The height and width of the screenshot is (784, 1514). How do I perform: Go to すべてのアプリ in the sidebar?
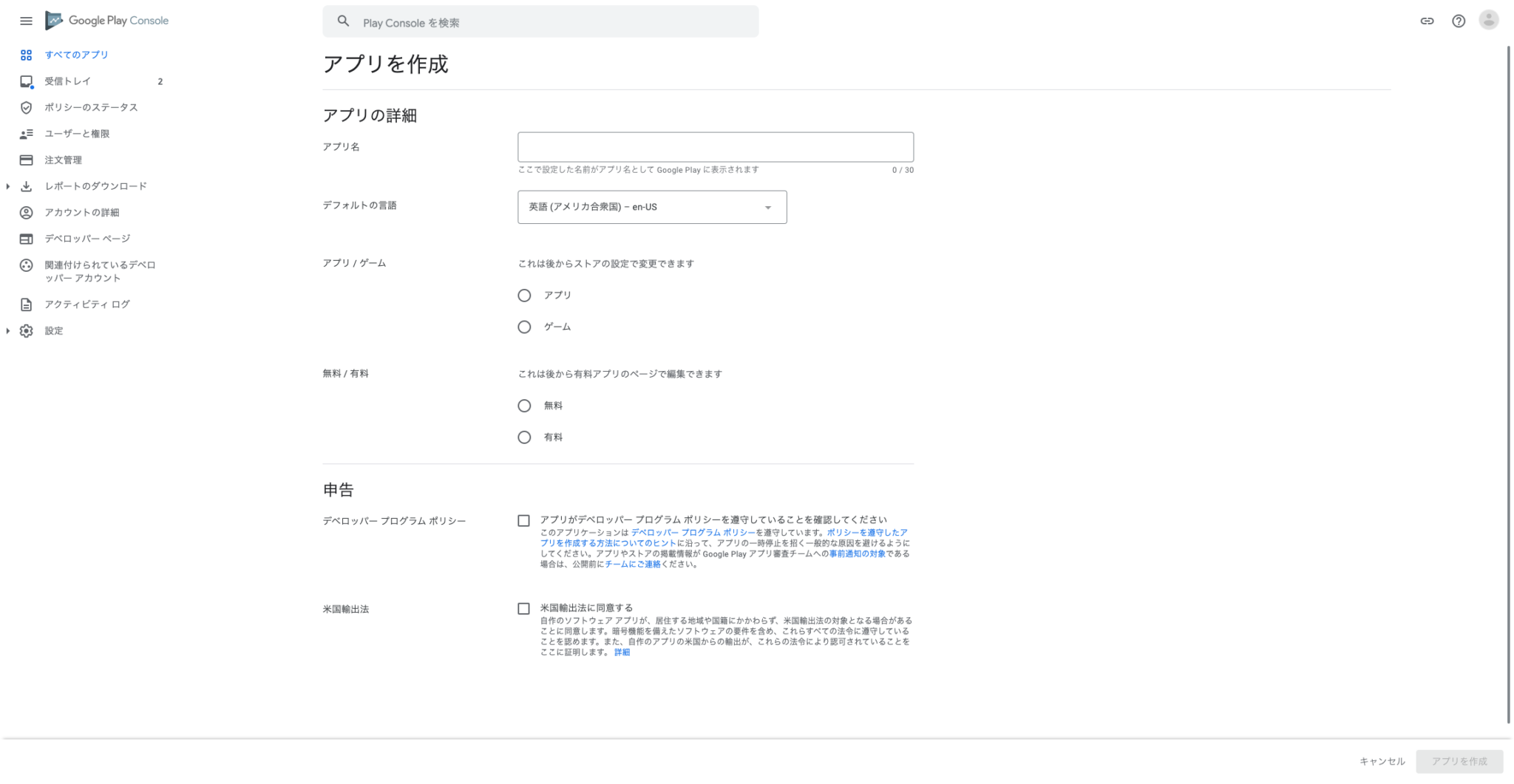tap(76, 55)
